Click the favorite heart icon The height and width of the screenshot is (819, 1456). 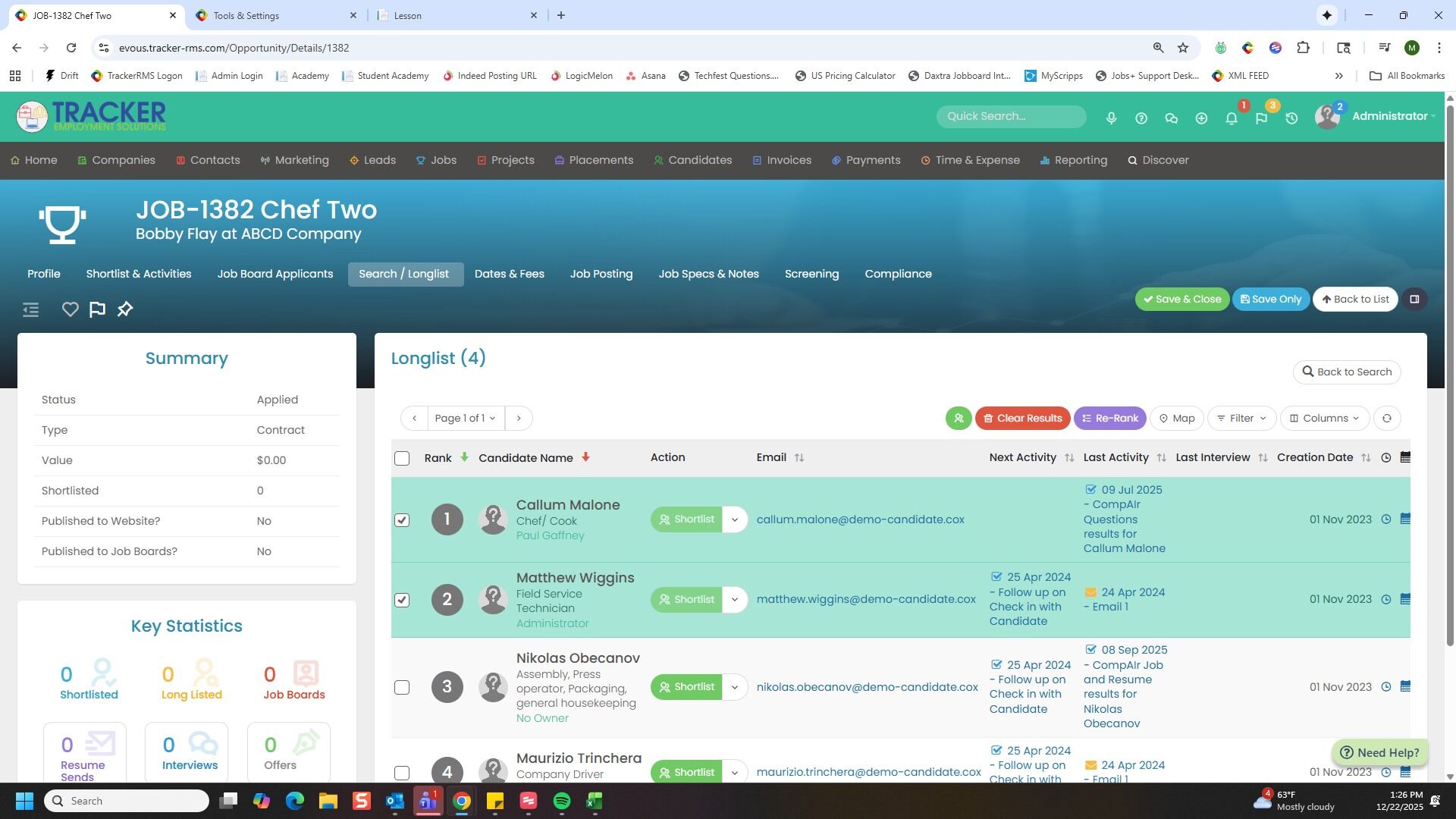click(70, 309)
